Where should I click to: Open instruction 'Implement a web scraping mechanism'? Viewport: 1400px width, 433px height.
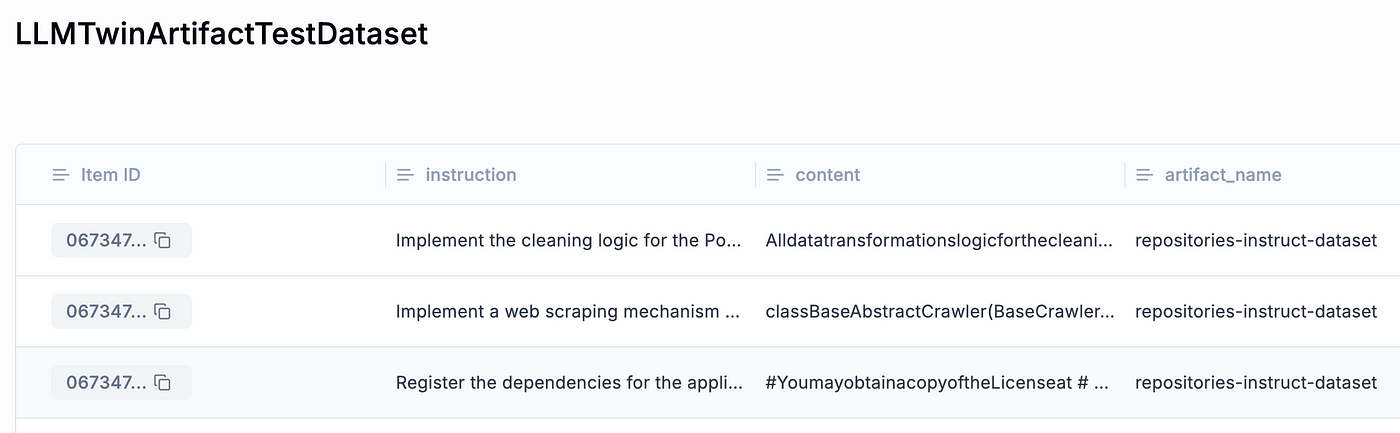[569, 311]
